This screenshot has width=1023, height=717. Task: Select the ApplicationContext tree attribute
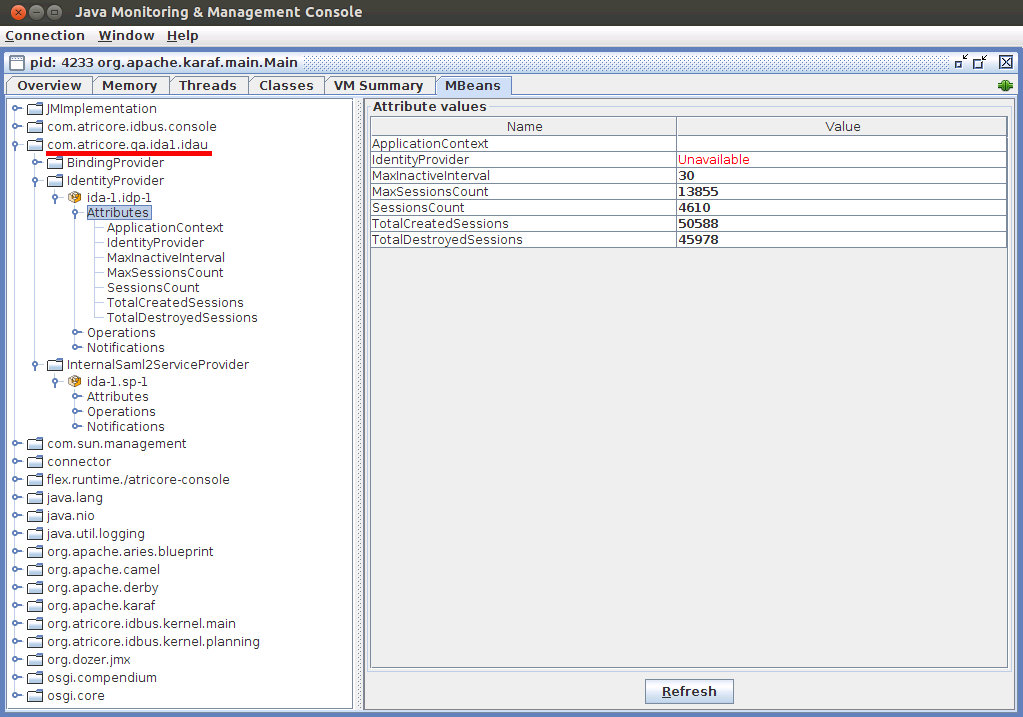pyautogui.click(x=165, y=228)
